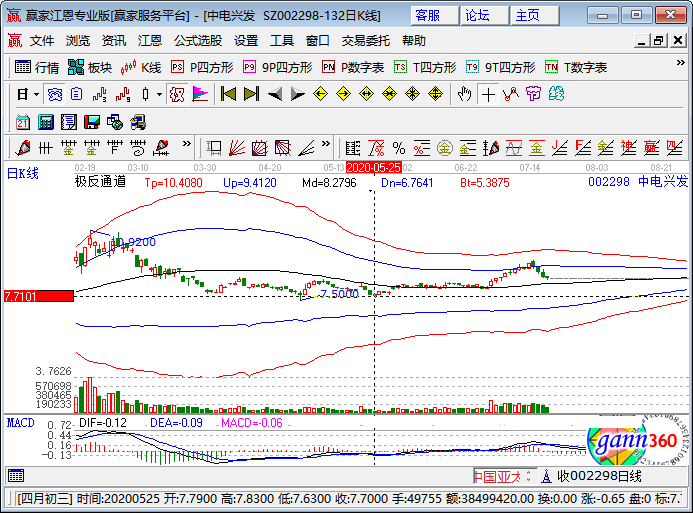Expand the top toolbar overflow chevron
Viewport: 693px width, 513px height.
(681, 63)
